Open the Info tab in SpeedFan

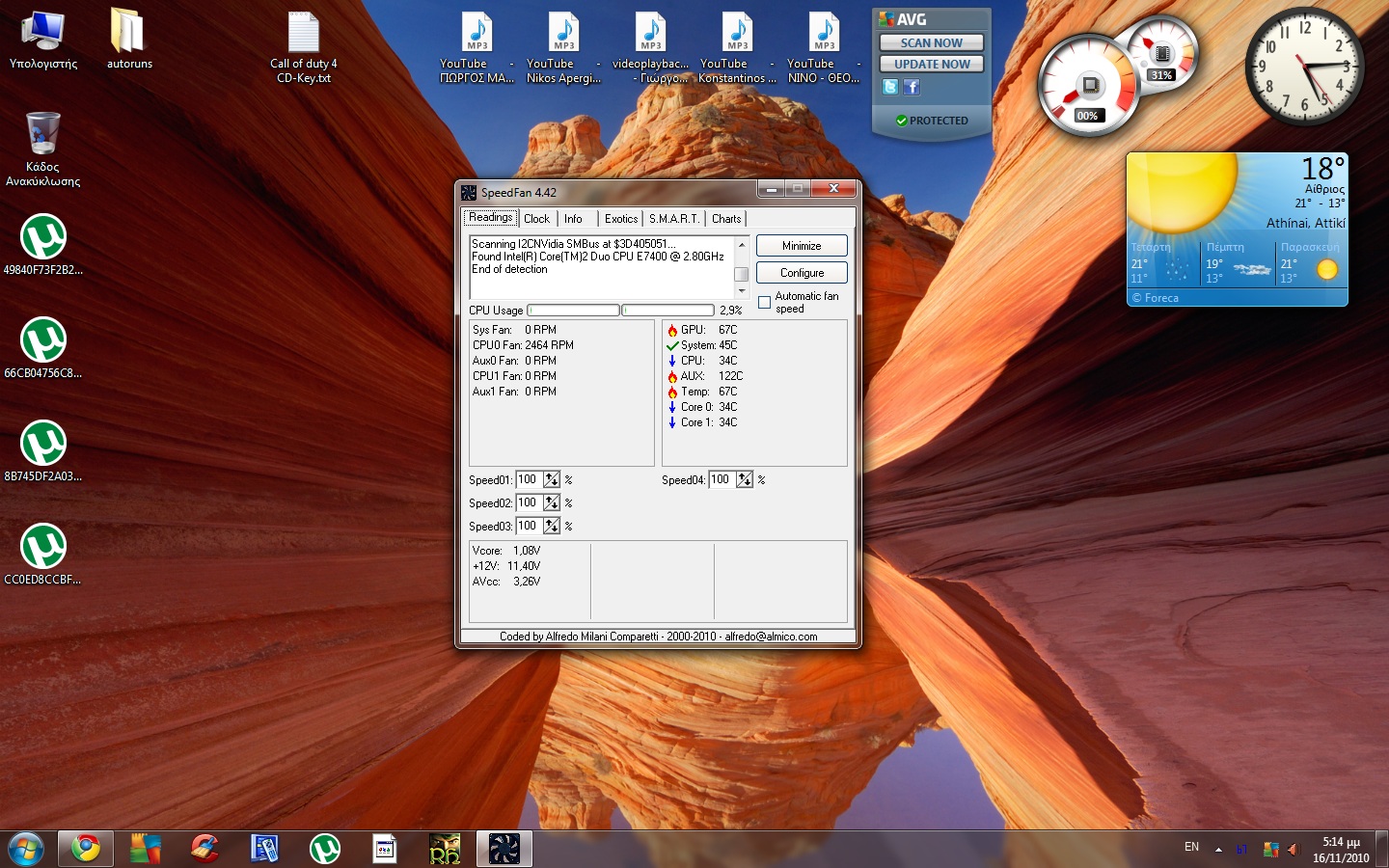[573, 219]
